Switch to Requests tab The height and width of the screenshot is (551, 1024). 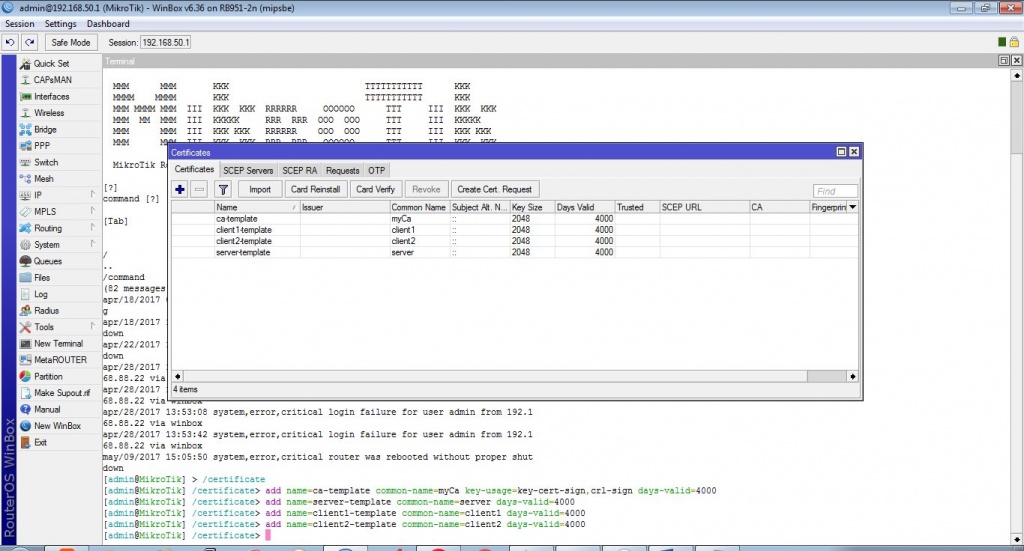[342, 170]
